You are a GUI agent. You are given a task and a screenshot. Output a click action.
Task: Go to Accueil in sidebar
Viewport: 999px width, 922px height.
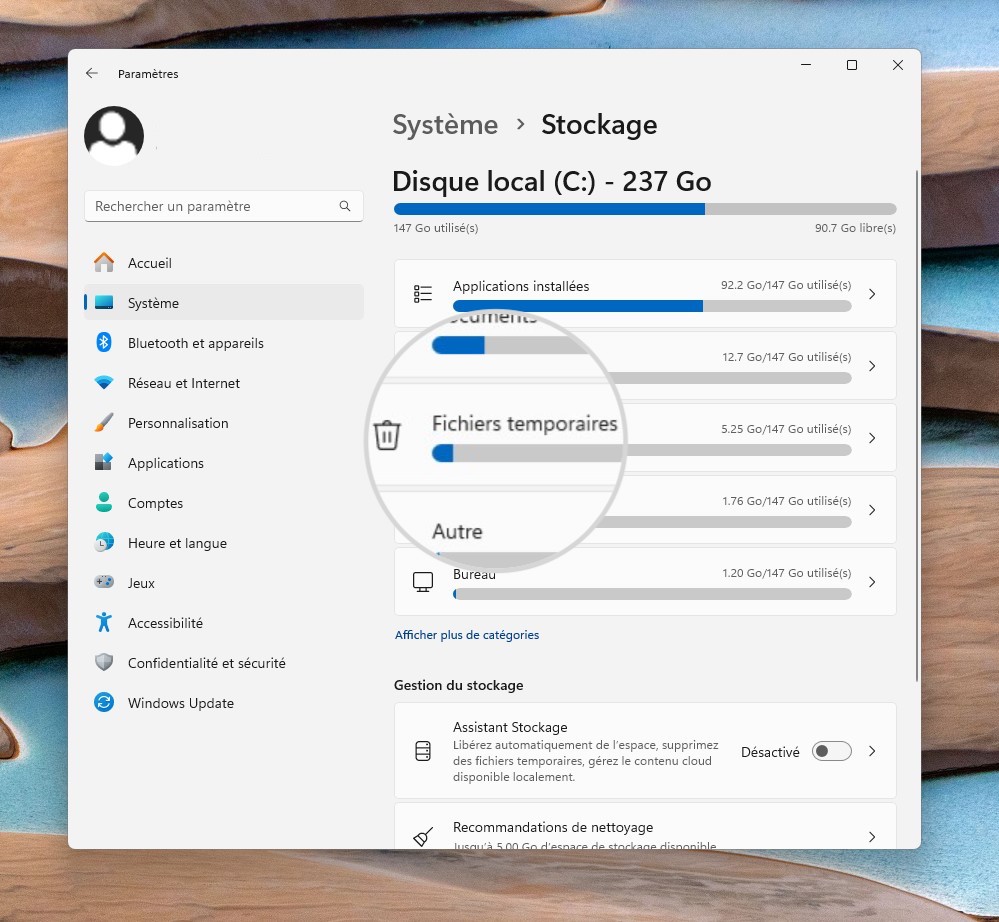(x=224, y=263)
